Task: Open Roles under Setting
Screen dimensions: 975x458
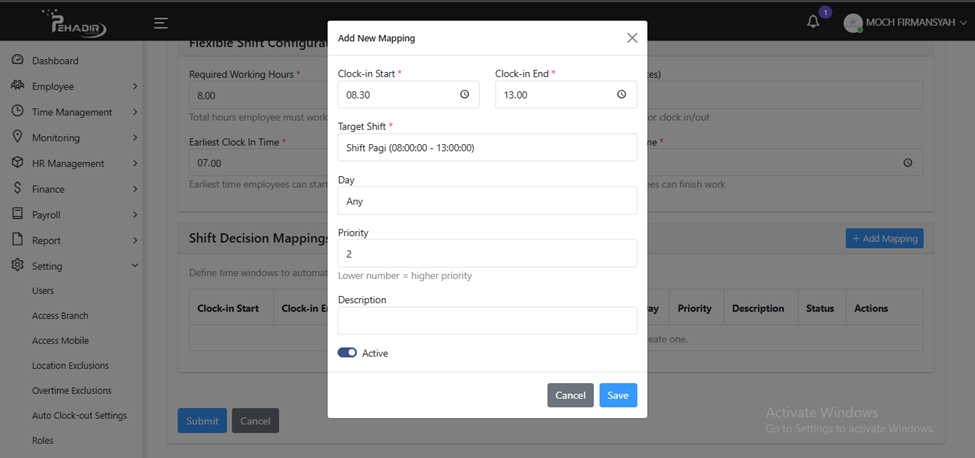Action: click(x=43, y=440)
